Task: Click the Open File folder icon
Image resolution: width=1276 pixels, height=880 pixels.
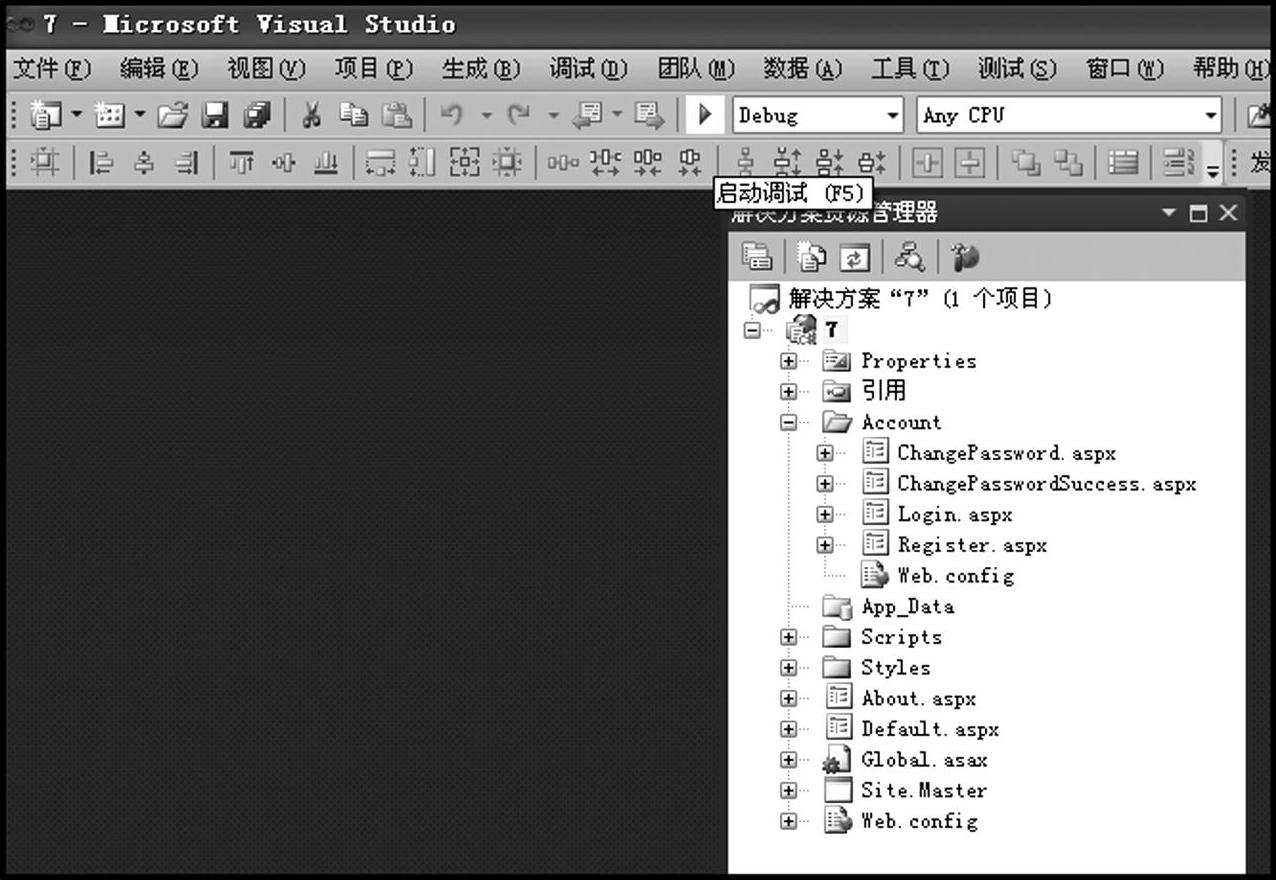Action: 173,116
